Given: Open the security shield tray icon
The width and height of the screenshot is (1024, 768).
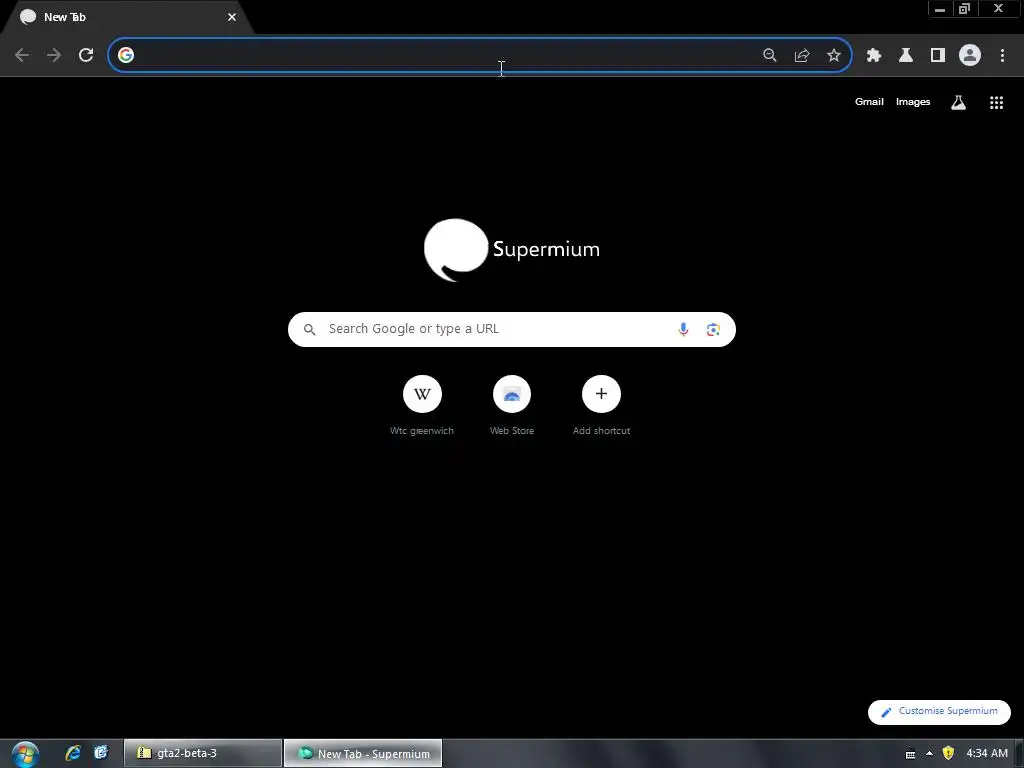Looking at the screenshot, I should tap(948, 753).
